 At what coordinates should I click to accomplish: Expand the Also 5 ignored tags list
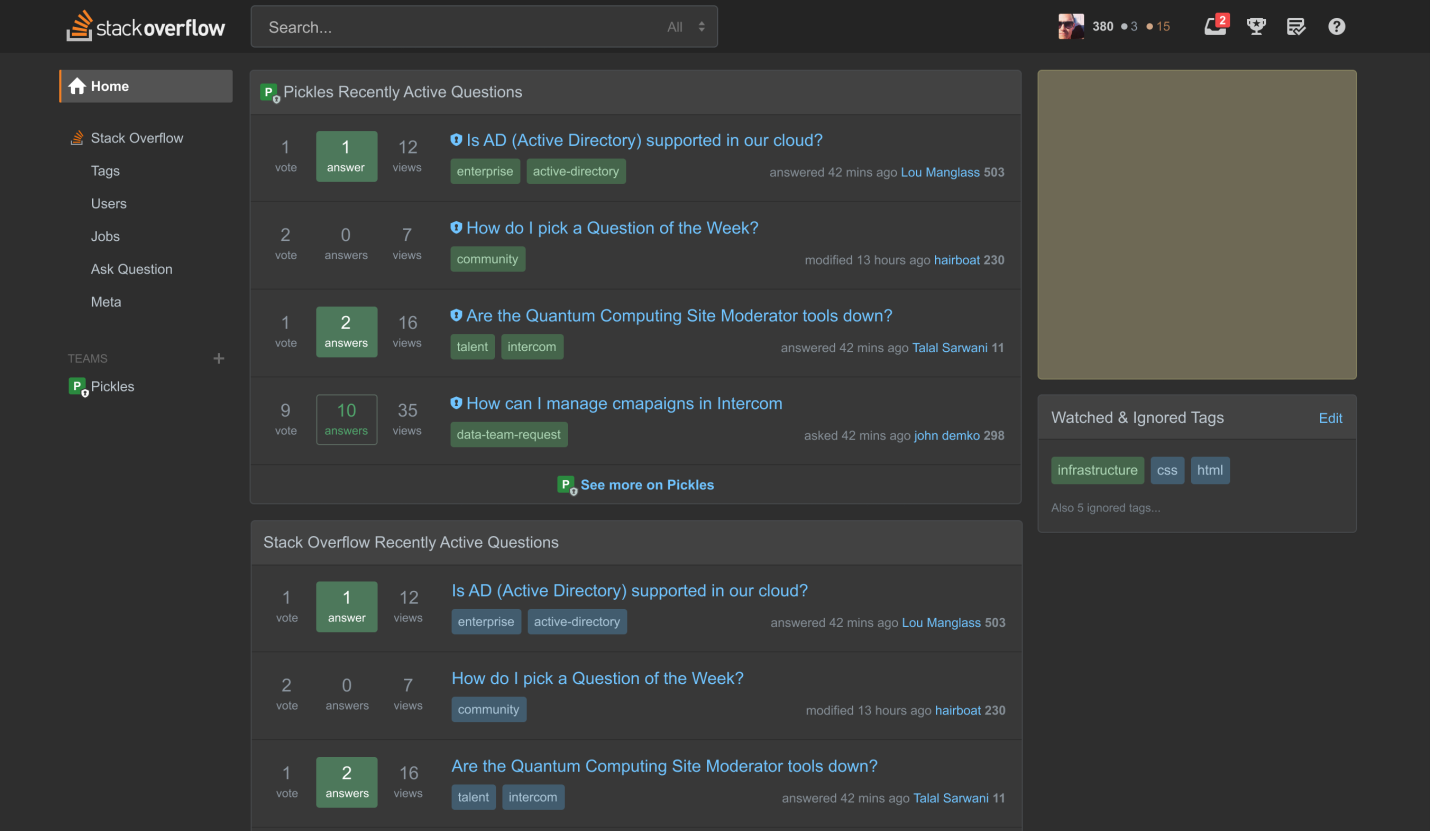(x=1105, y=508)
